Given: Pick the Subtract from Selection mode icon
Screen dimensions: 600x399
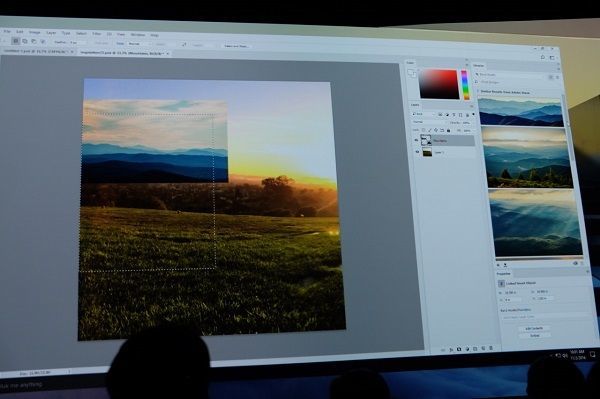Looking at the screenshot, I should 34,41.
